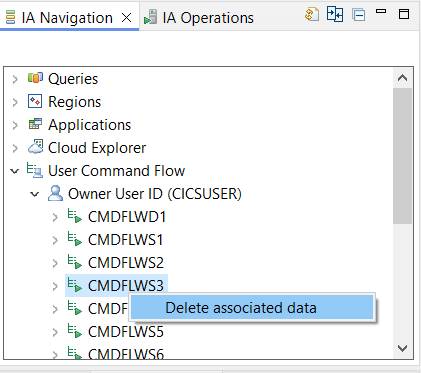The height and width of the screenshot is (373, 421).
Task: Select the Queries tree item
Action: [x=73, y=79]
